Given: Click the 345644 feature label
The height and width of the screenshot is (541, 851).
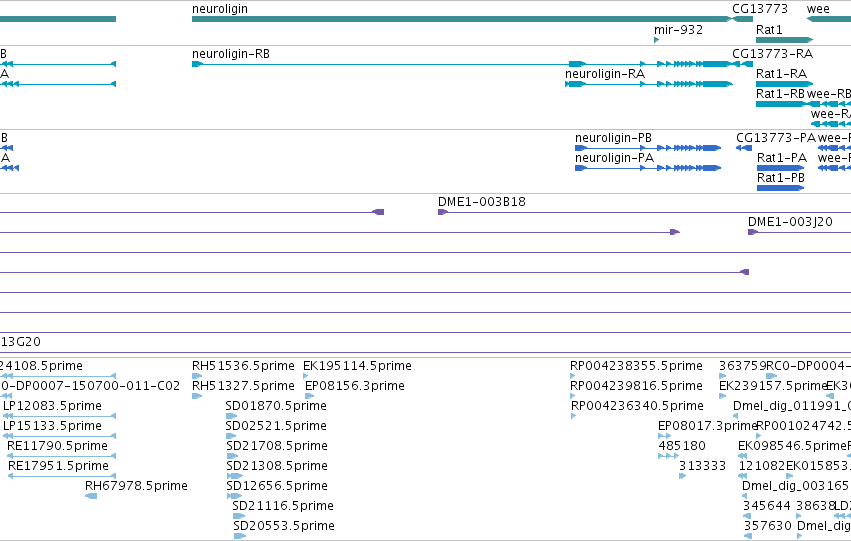Looking at the screenshot, I should 767,506.
